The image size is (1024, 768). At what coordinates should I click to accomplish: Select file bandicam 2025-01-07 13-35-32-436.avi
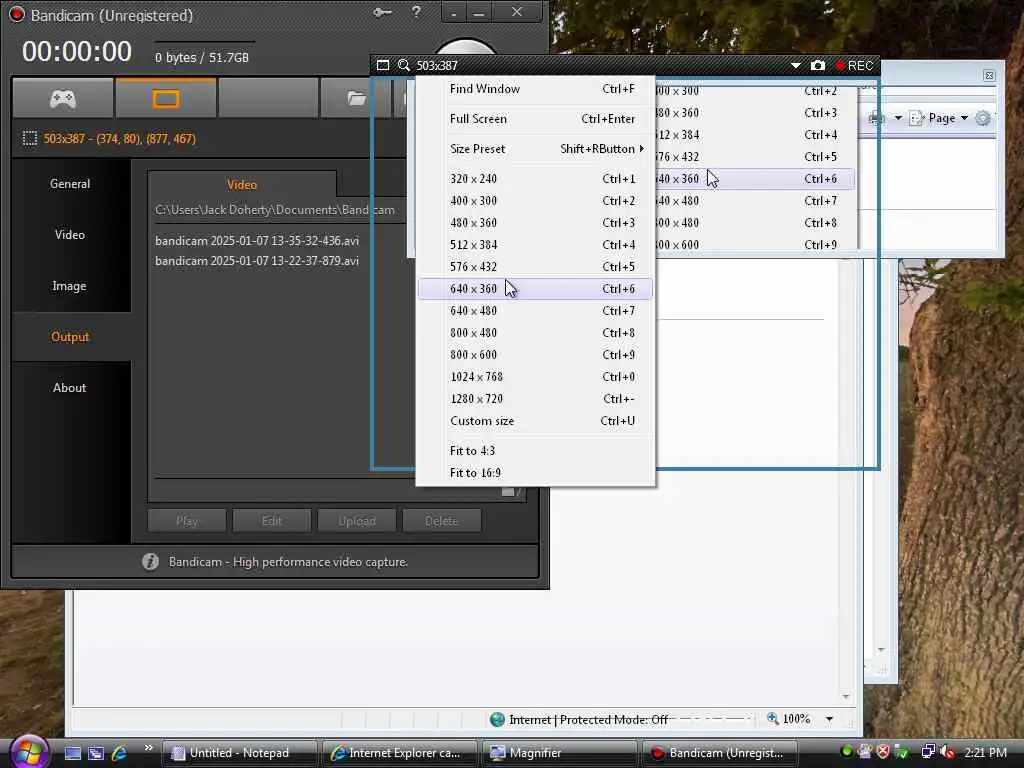257,241
